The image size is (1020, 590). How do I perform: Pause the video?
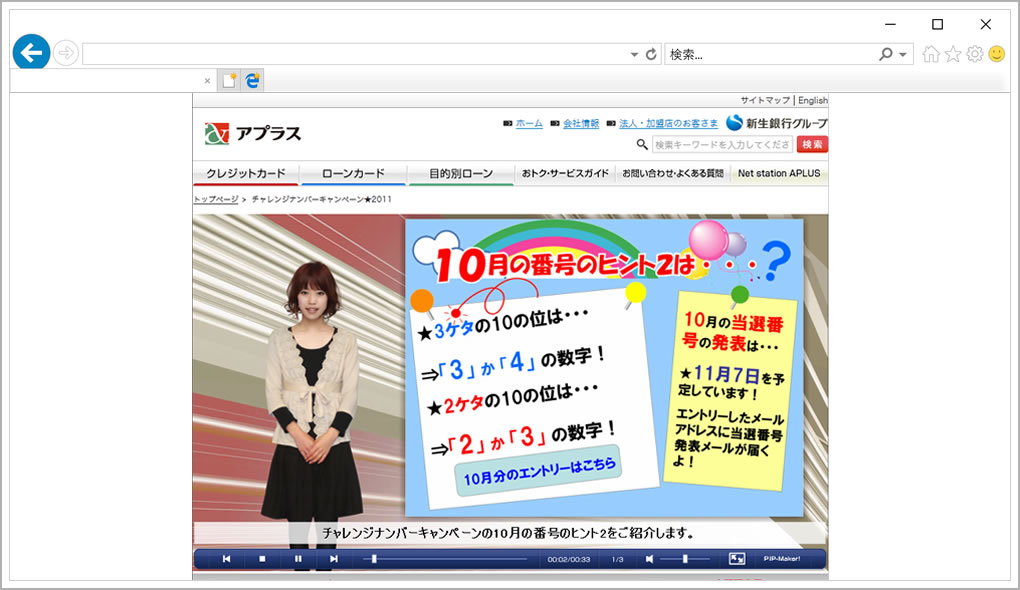pyautogui.click(x=298, y=559)
